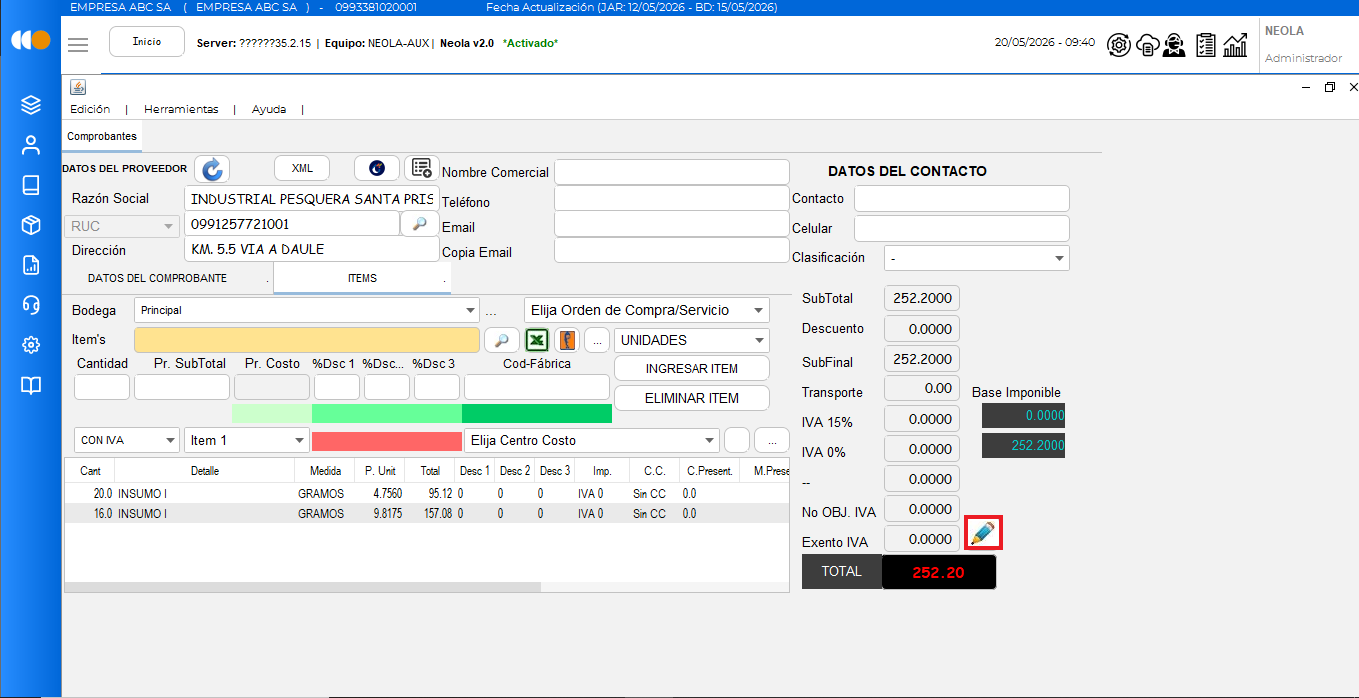Switch to DATOS DEL COMPROBANTE tab
Screen dimensions: 1359x698
(x=157, y=278)
